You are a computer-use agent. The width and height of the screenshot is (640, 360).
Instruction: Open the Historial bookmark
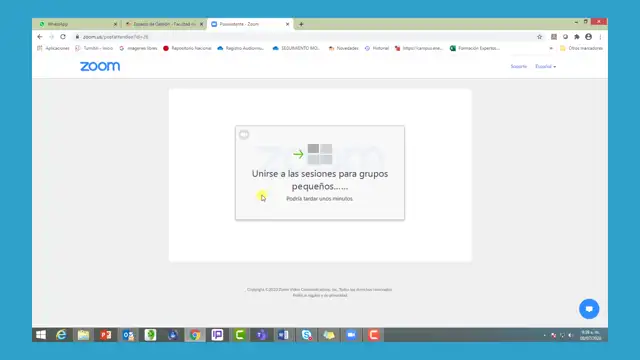pyautogui.click(x=376, y=48)
